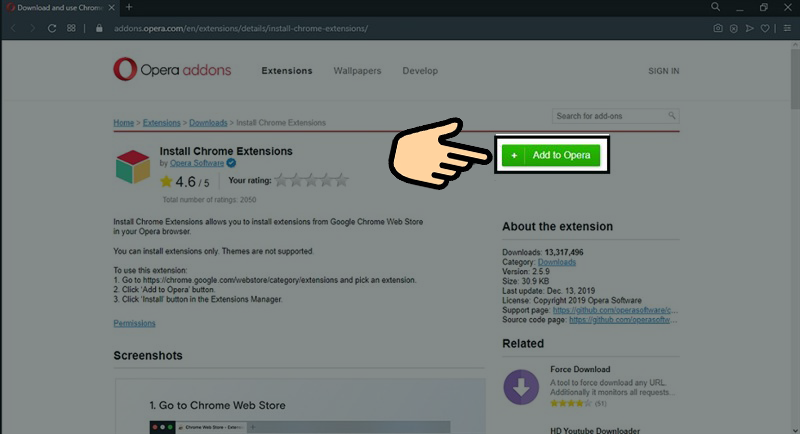Image resolution: width=800 pixels, height=434 pixels.
Task: Click the 'Version: 2.5.9' text
Action: pos(526,272)
